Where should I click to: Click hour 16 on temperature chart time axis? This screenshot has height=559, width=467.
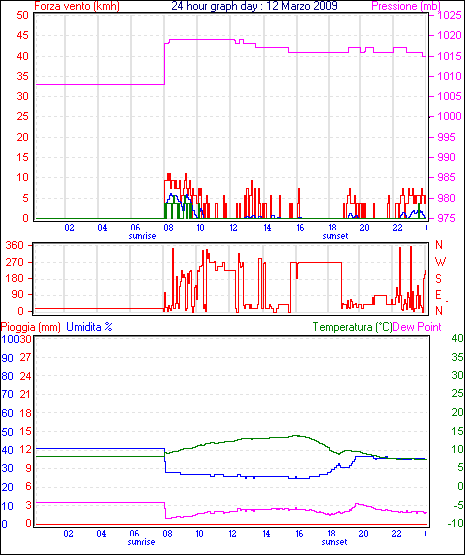click(299, 534)
